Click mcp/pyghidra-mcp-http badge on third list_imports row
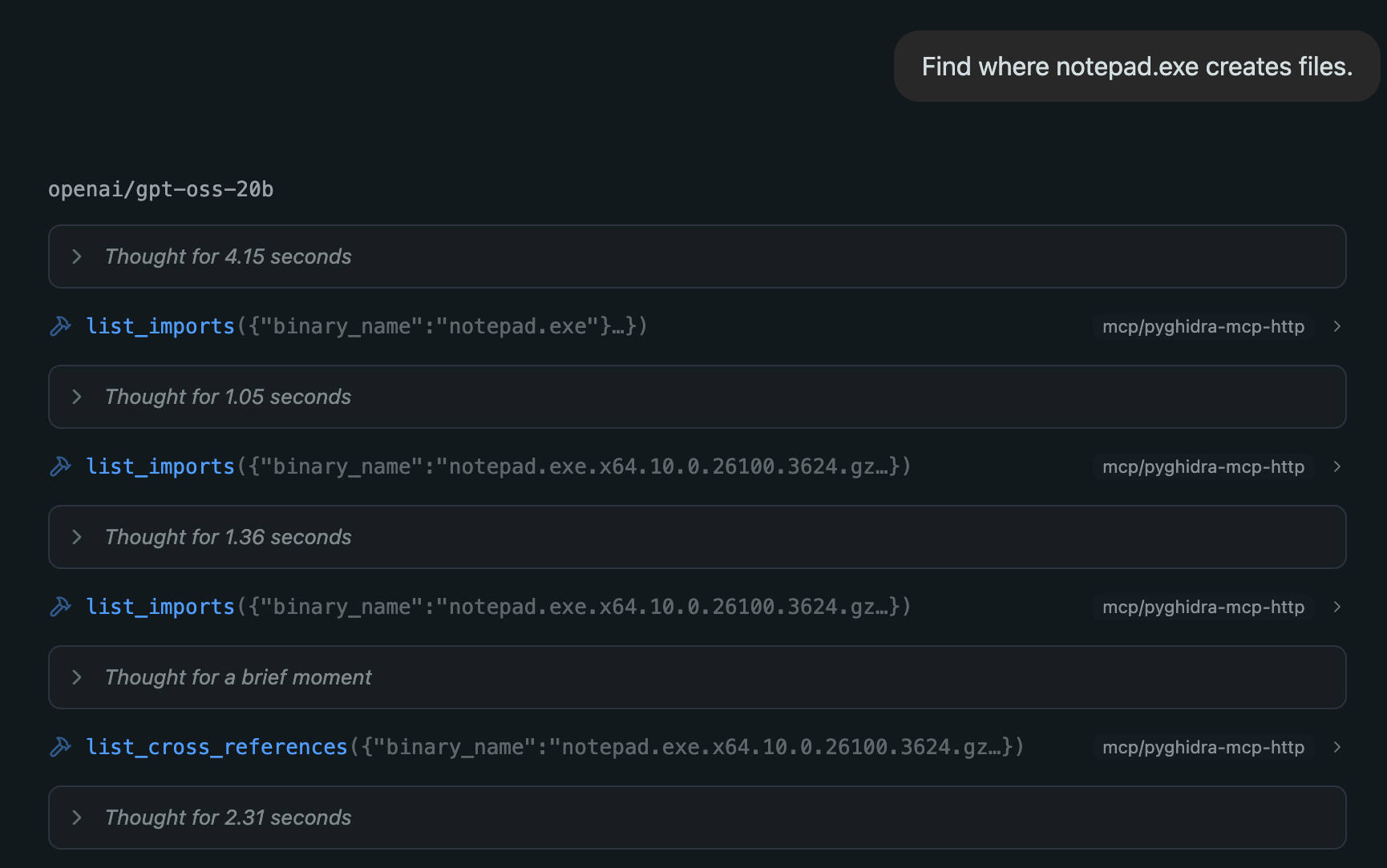The width and height of the screenshot is (1387, 868). click(x=1203, y=607)
